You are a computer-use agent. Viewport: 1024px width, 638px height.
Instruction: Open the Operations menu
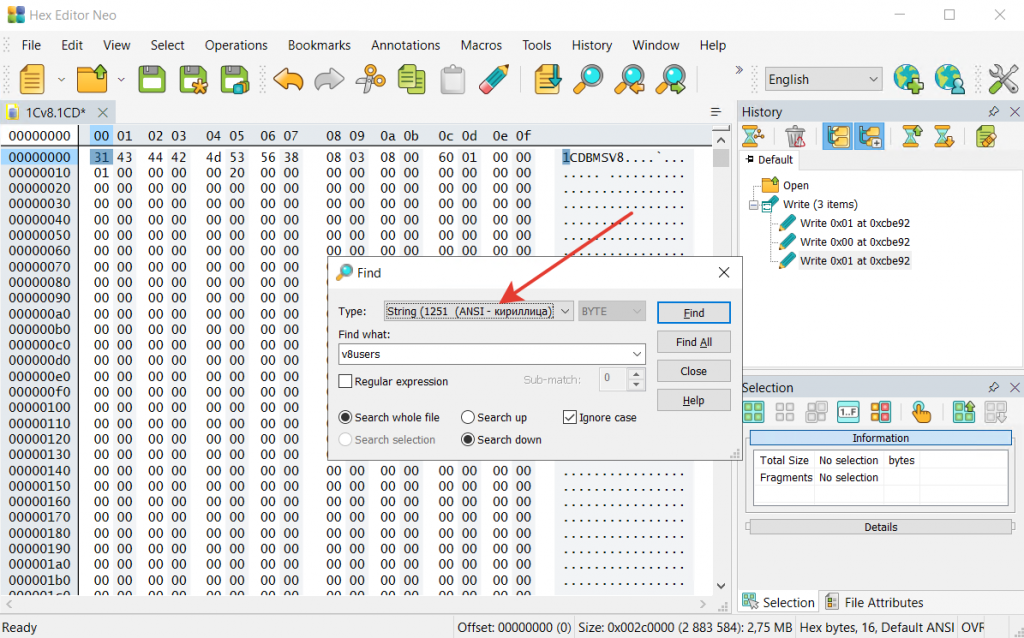236,45
